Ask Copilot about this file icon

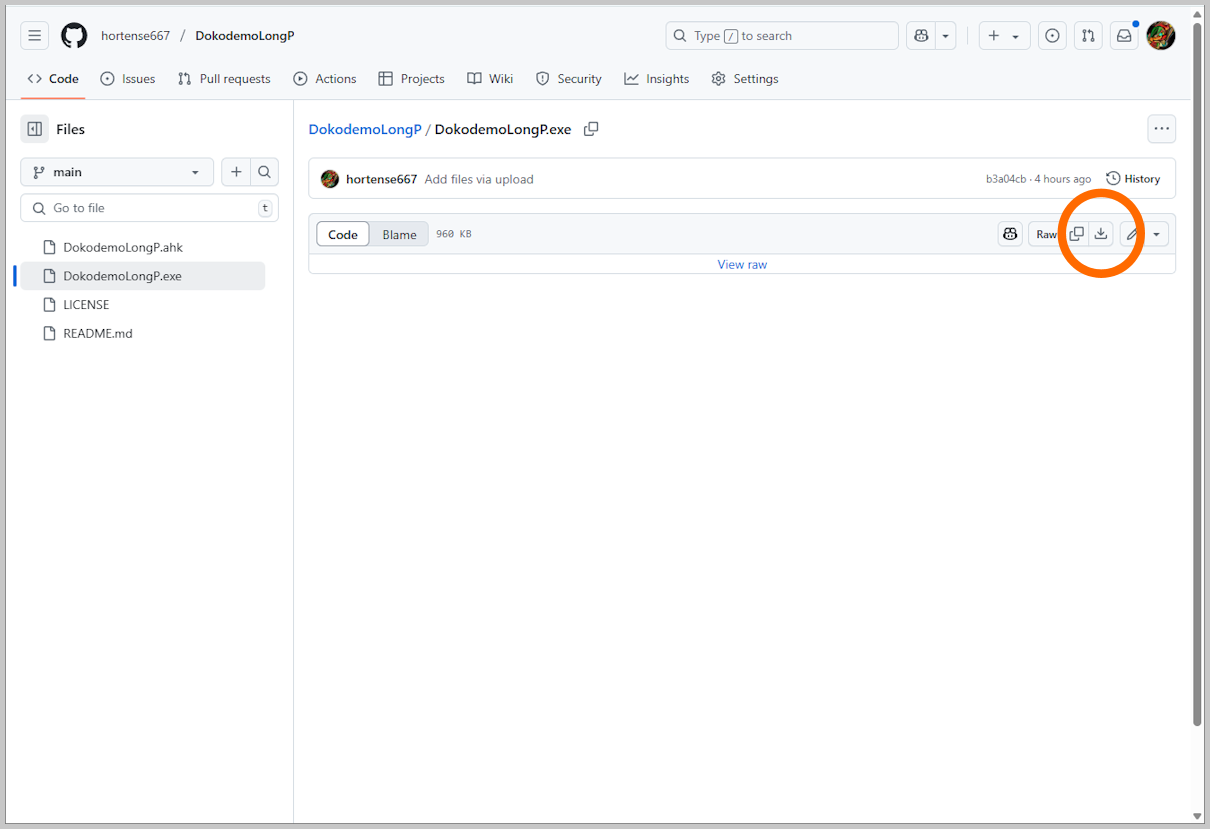(1010, 234)
